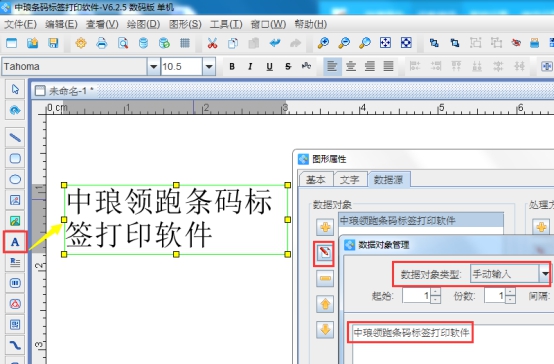The height and width of the screenshot is (364, 554).
Task: Edit data object with pencil icon
Action: click(x=325, y=253)
